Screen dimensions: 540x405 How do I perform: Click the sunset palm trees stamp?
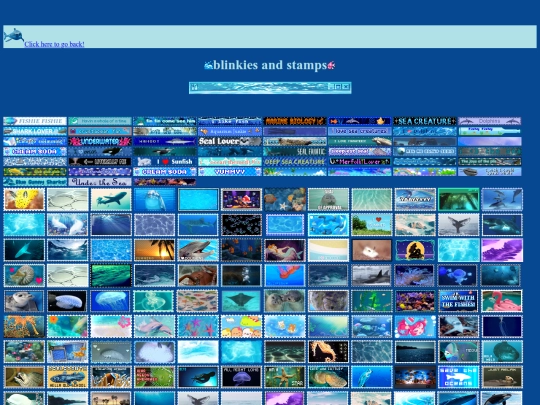point(155,250)
